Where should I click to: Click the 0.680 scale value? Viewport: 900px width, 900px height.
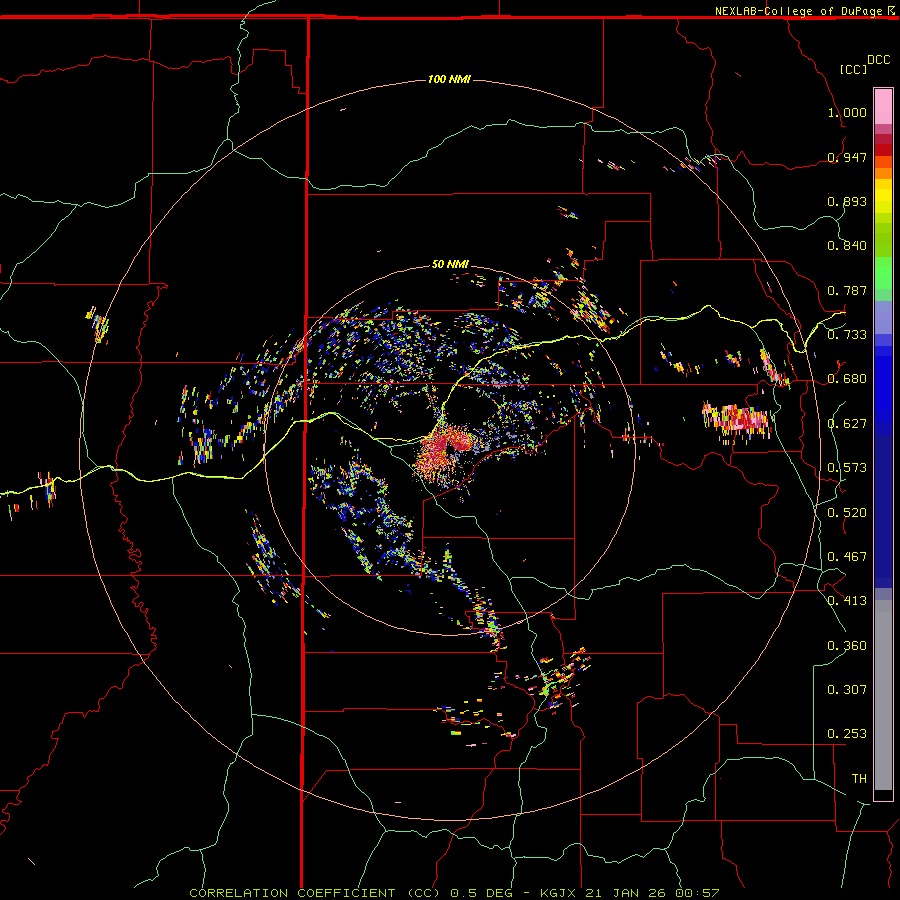[x=847, y=379]
